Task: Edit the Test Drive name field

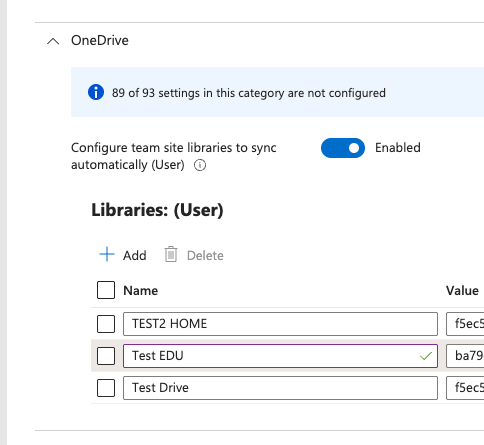Action: [x=280, y=388]
